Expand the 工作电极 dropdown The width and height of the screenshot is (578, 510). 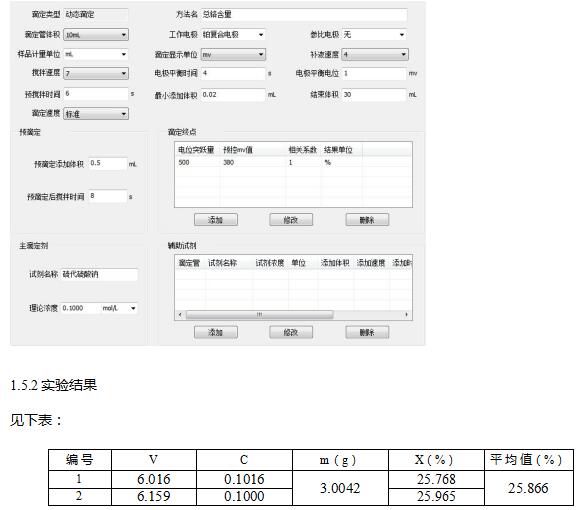pos(233,35)
